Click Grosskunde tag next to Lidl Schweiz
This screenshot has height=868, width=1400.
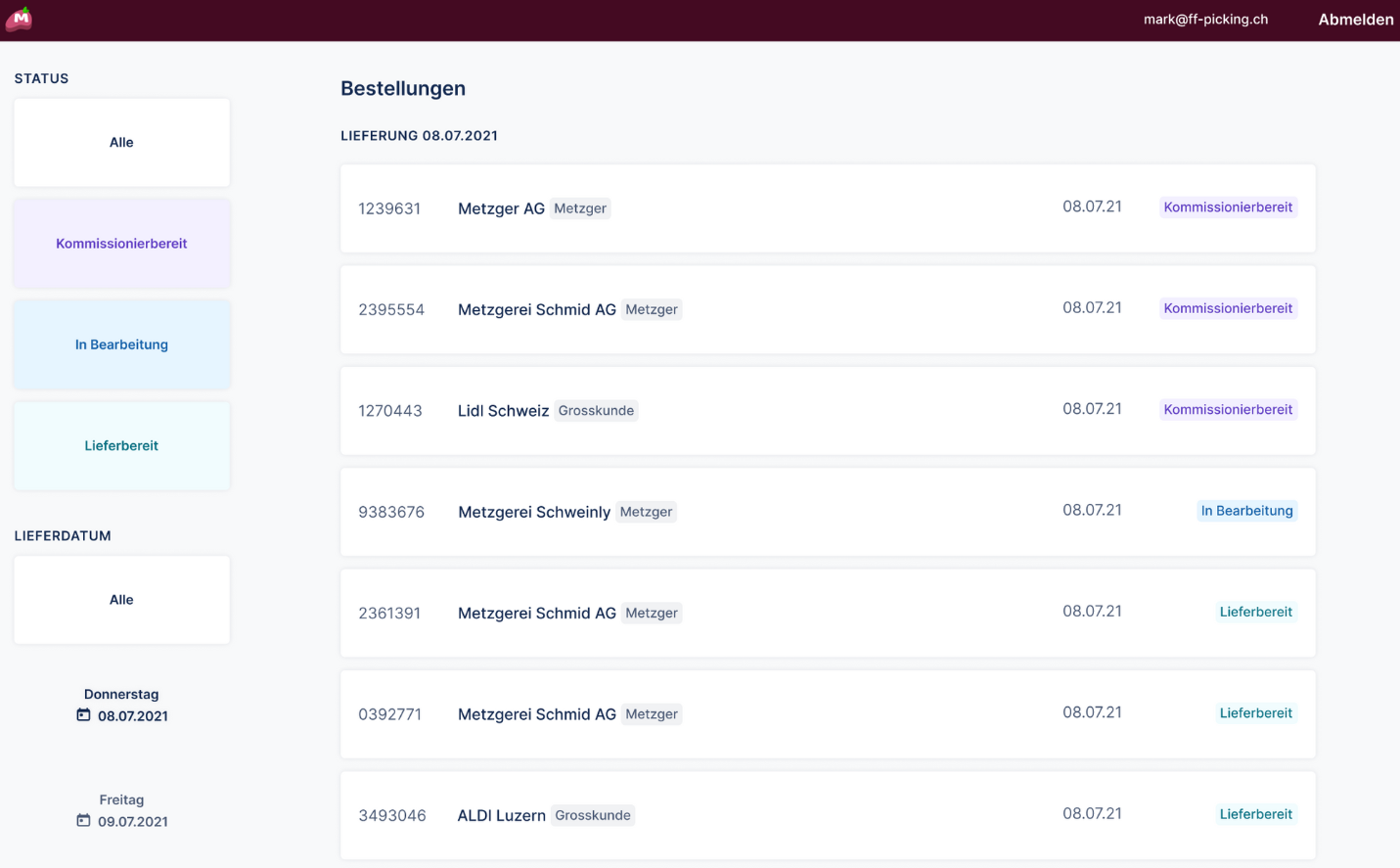click(x=596, y=411)
